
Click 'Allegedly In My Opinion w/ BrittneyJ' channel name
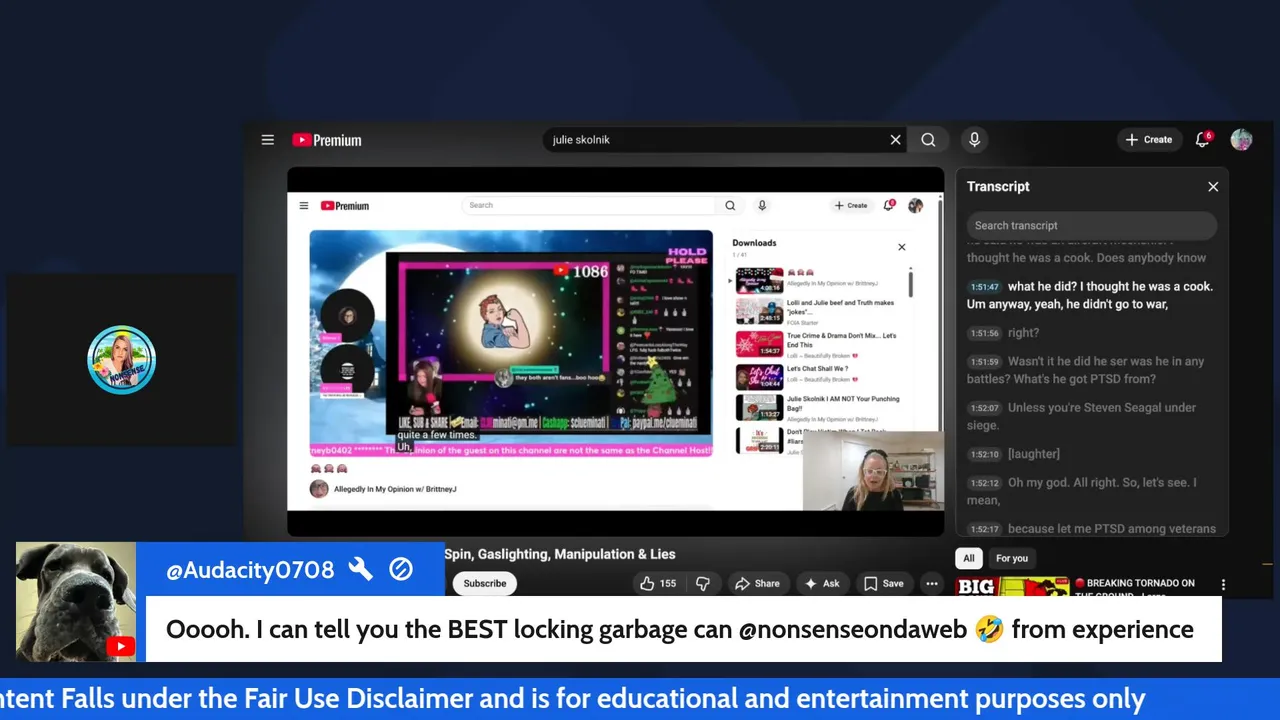click(395, 489)
